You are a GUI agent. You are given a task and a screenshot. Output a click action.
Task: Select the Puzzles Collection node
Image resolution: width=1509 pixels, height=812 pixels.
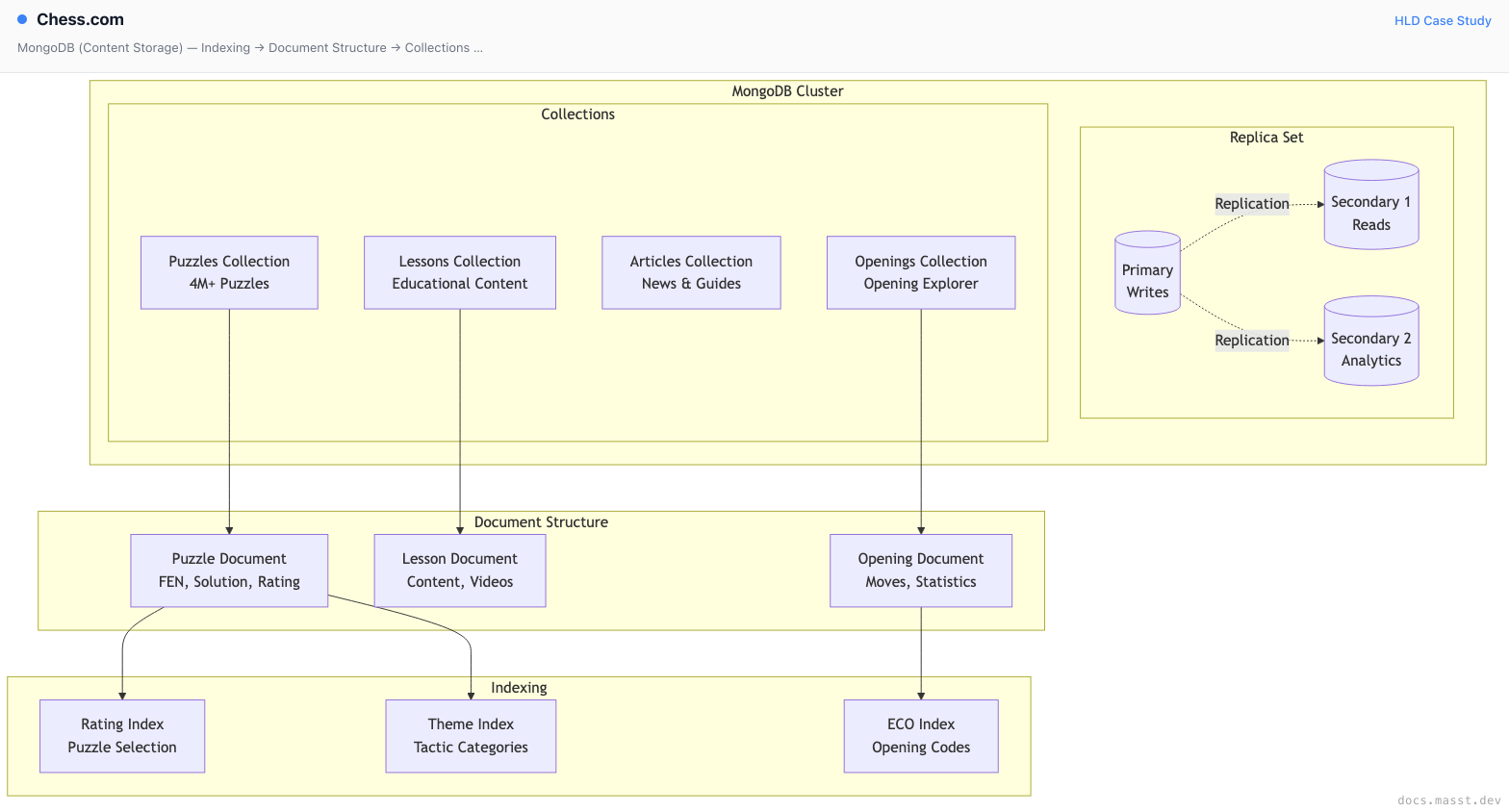229,272
